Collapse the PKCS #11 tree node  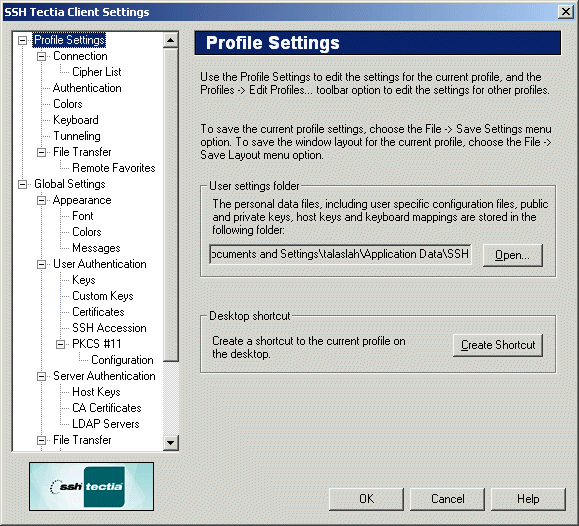point(61,344)
